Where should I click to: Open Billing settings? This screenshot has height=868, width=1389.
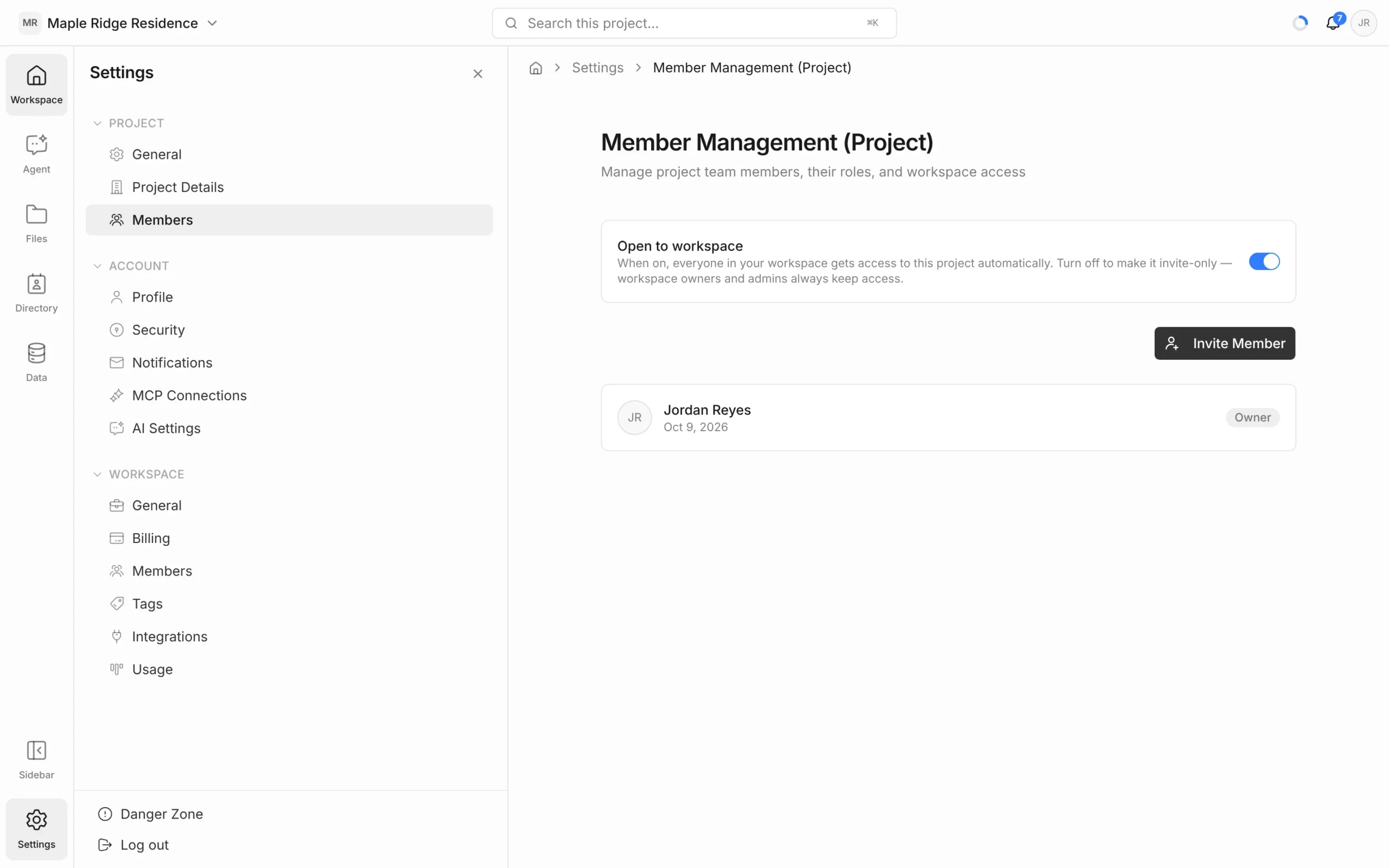tap(289, 538)
